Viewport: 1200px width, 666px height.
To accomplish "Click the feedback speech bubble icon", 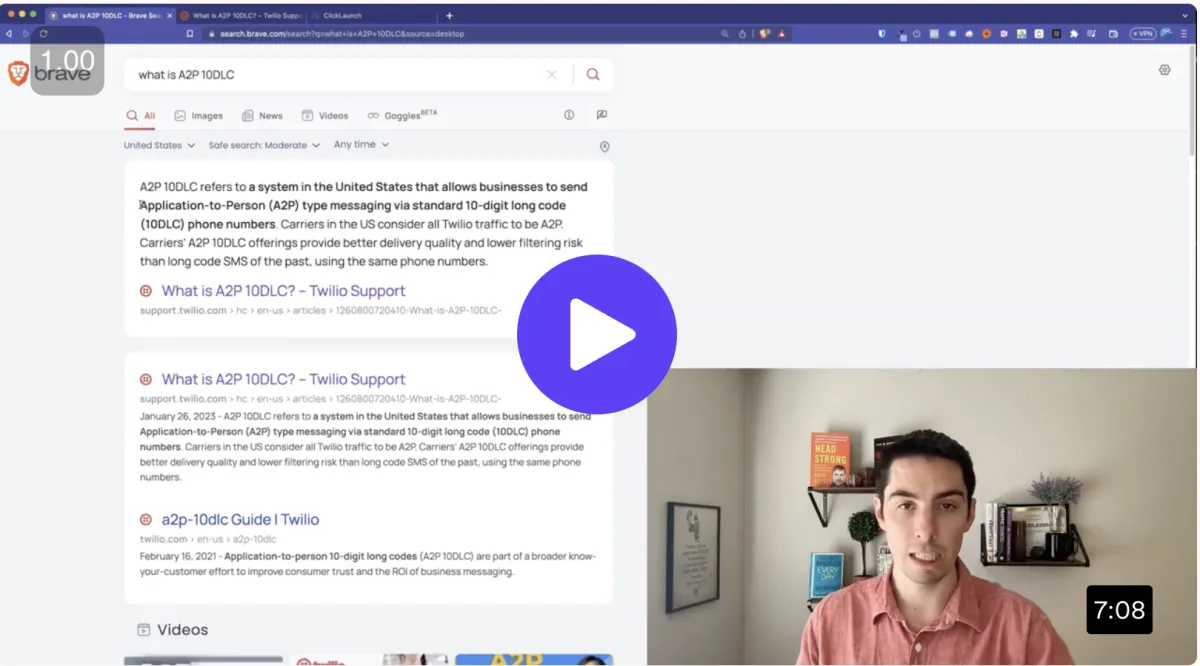I will pyautogui.click(x=602, y=115).
